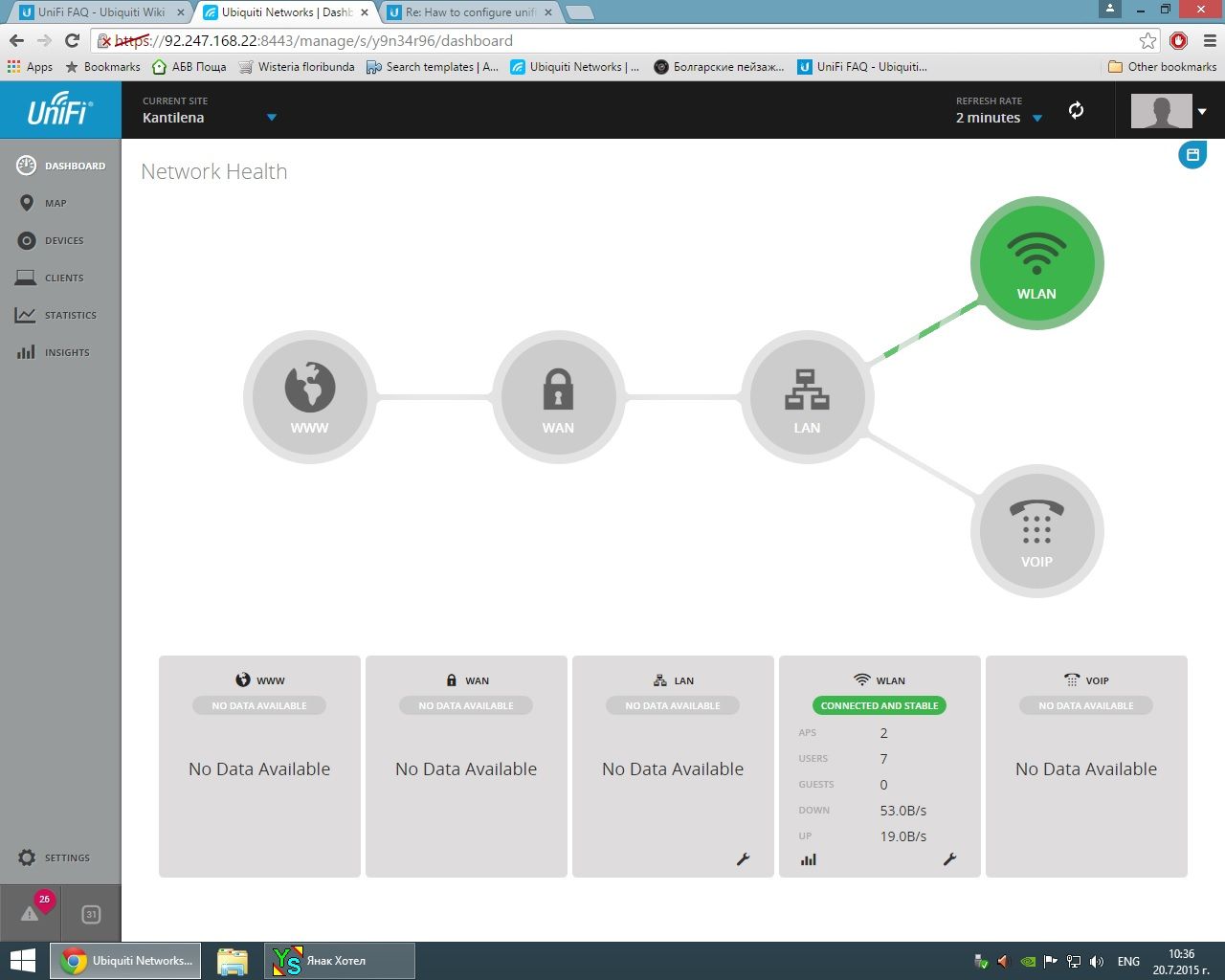The width and height of the screenshot is (1225, 980).
Task: Go back in the browser
Action: pyautogui.click(x=16, y=40)
